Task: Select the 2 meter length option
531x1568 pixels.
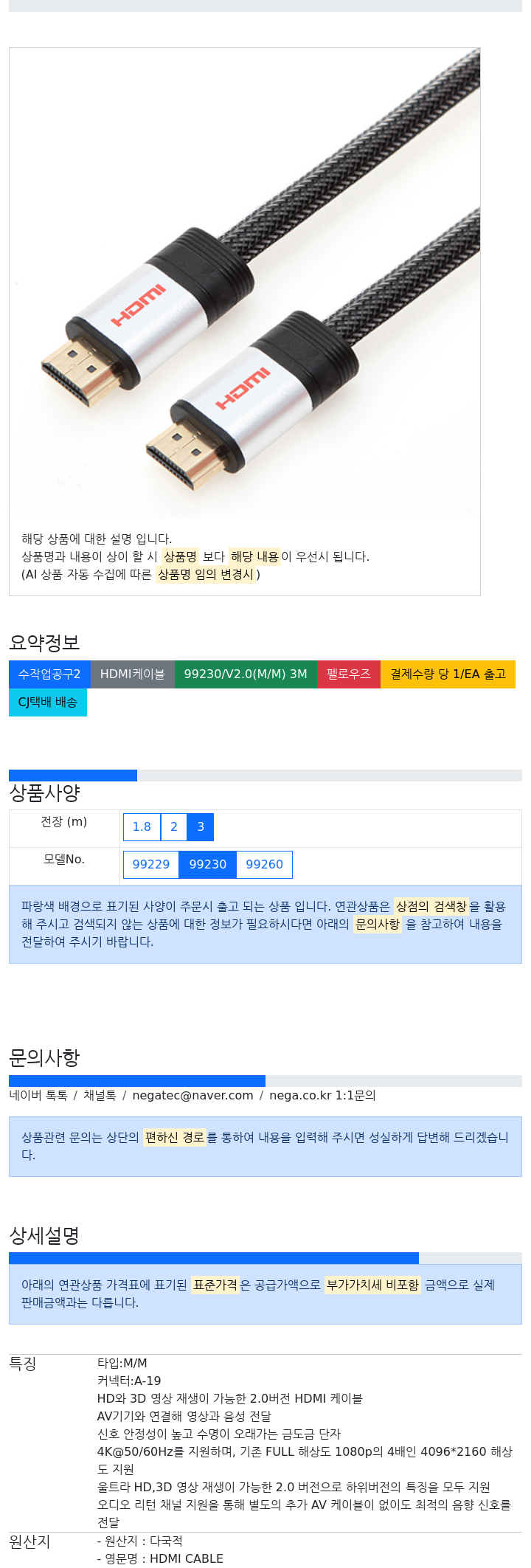Action: click(x=174, y=827)
